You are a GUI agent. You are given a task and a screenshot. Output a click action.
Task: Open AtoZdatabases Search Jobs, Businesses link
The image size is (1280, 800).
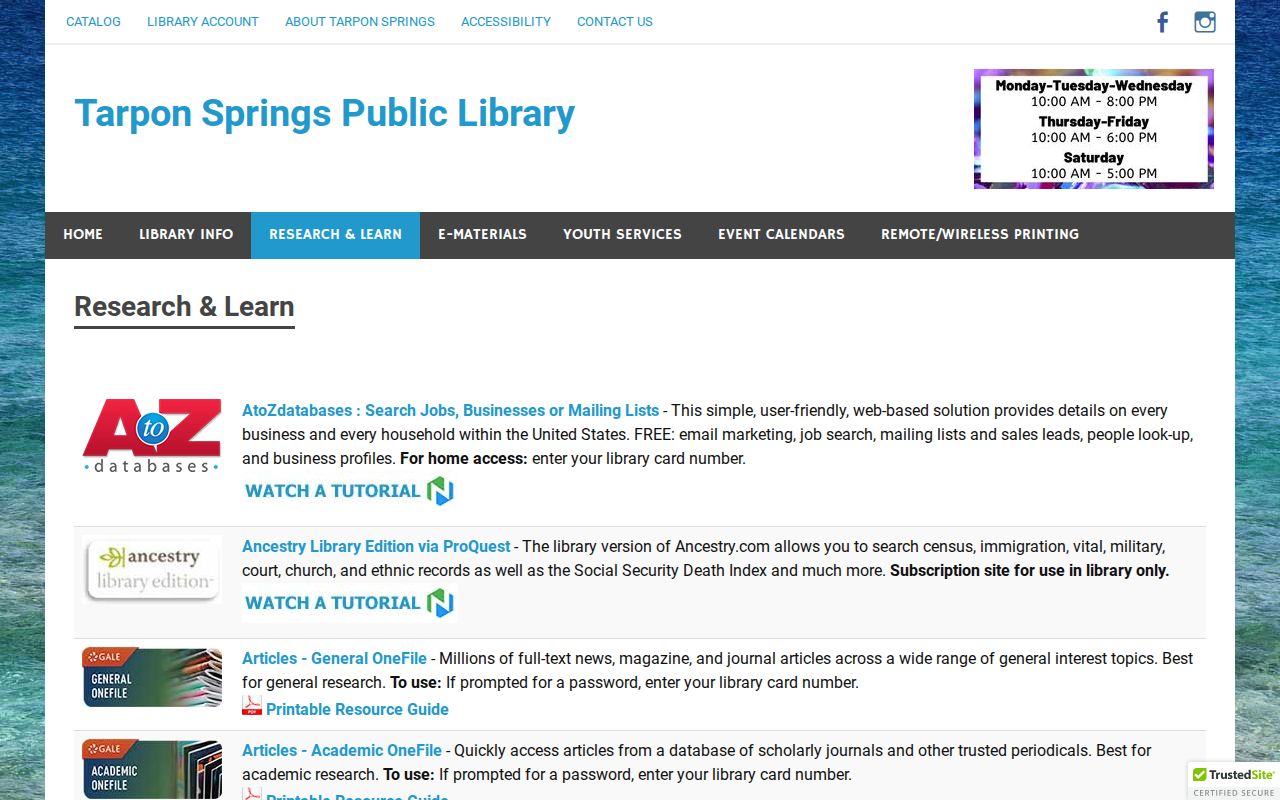450,410
